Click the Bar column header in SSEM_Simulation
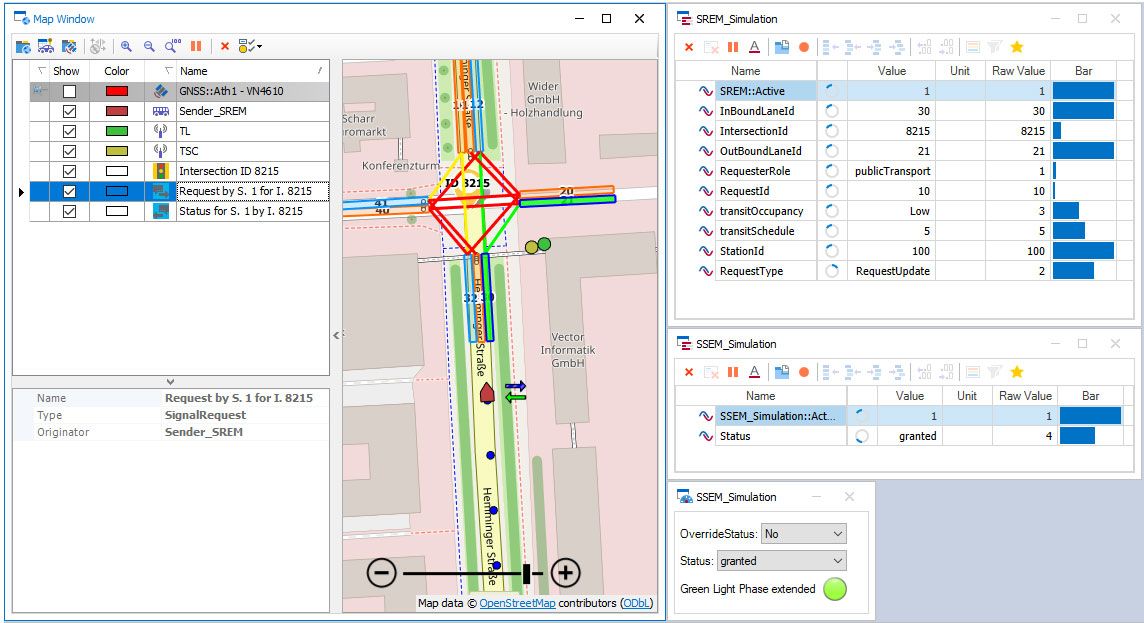The width and height of the screenshot is (1144, 623). pos(1090,395)
